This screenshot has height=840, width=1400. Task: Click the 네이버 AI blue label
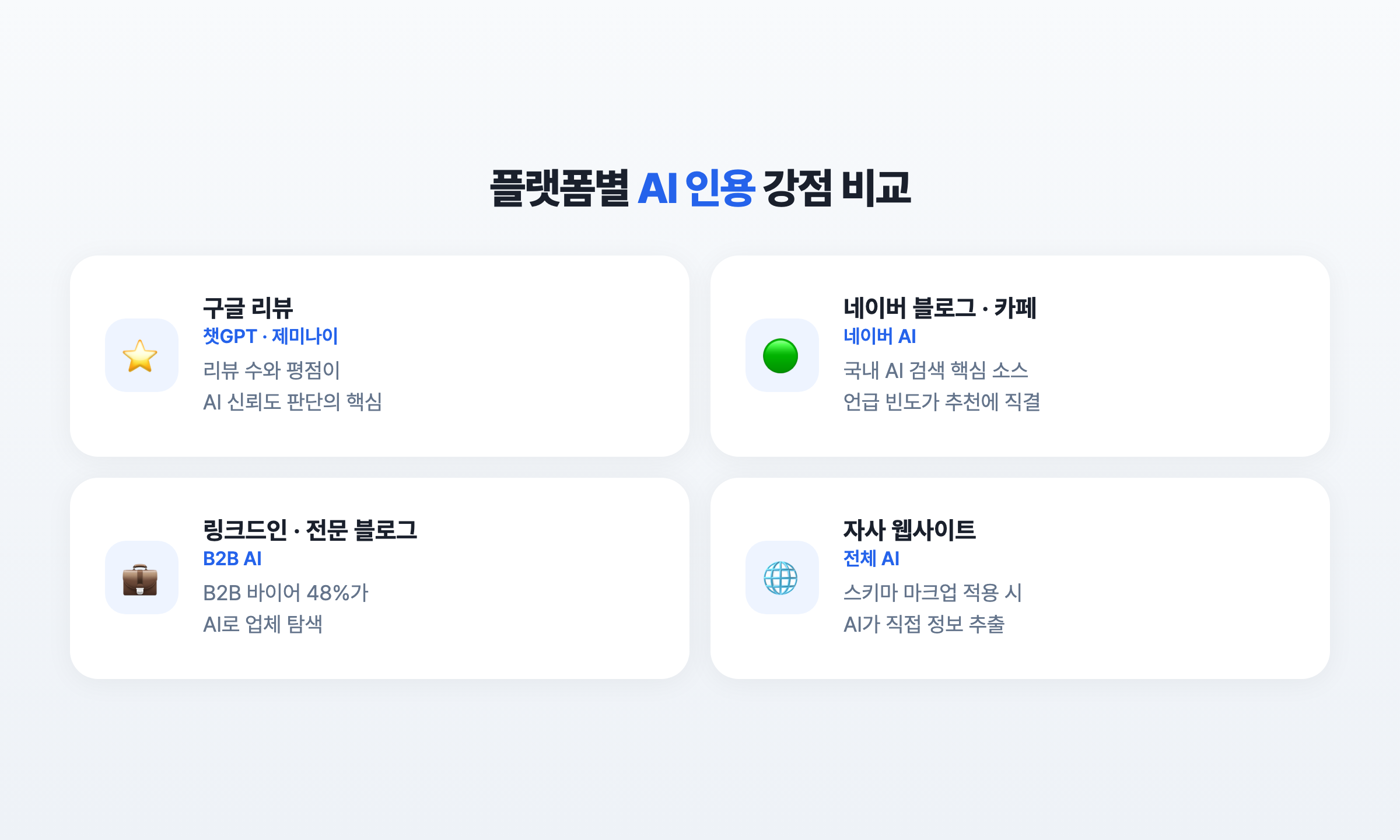coord(880,336)
